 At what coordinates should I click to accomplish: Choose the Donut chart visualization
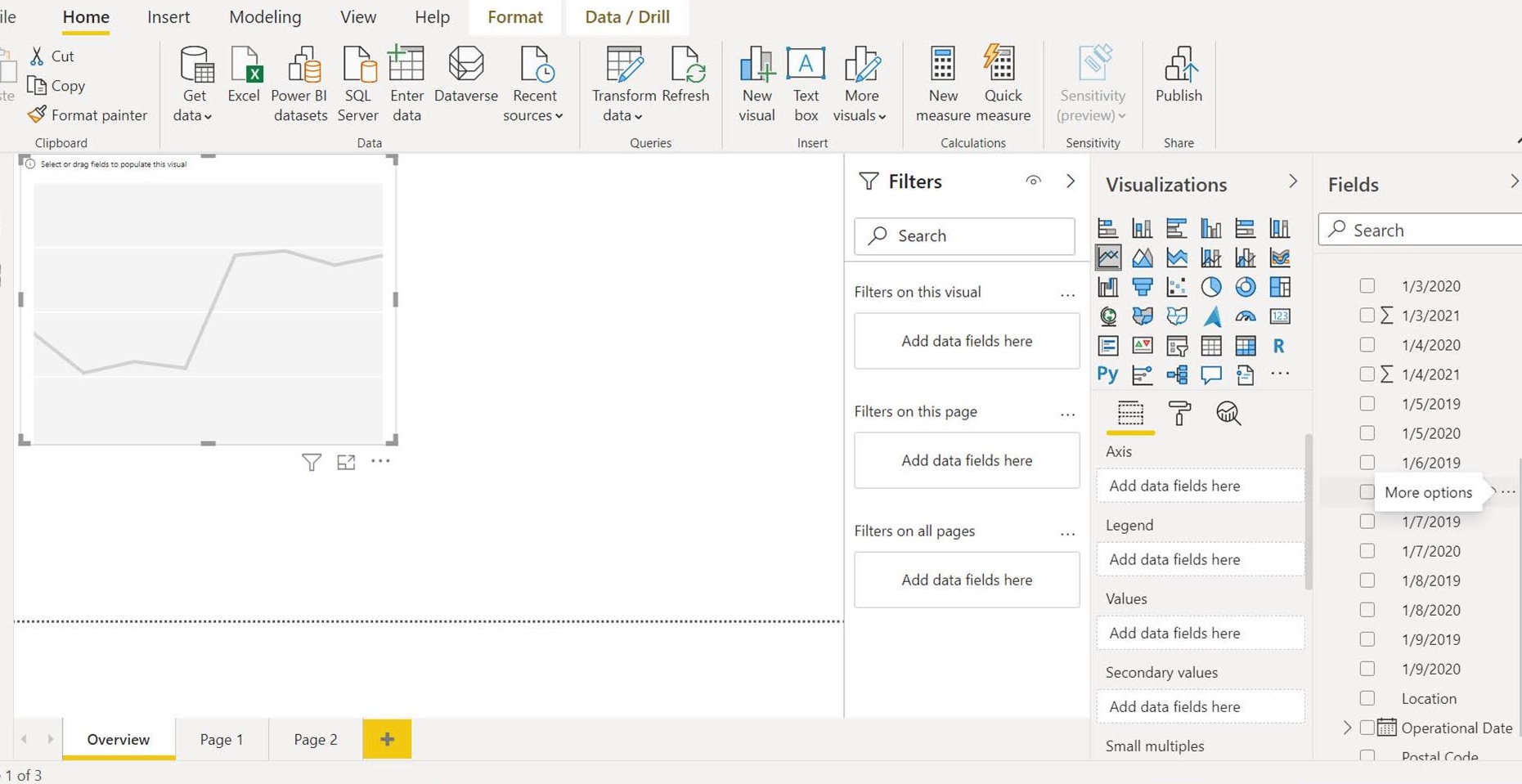point(1246,287)
